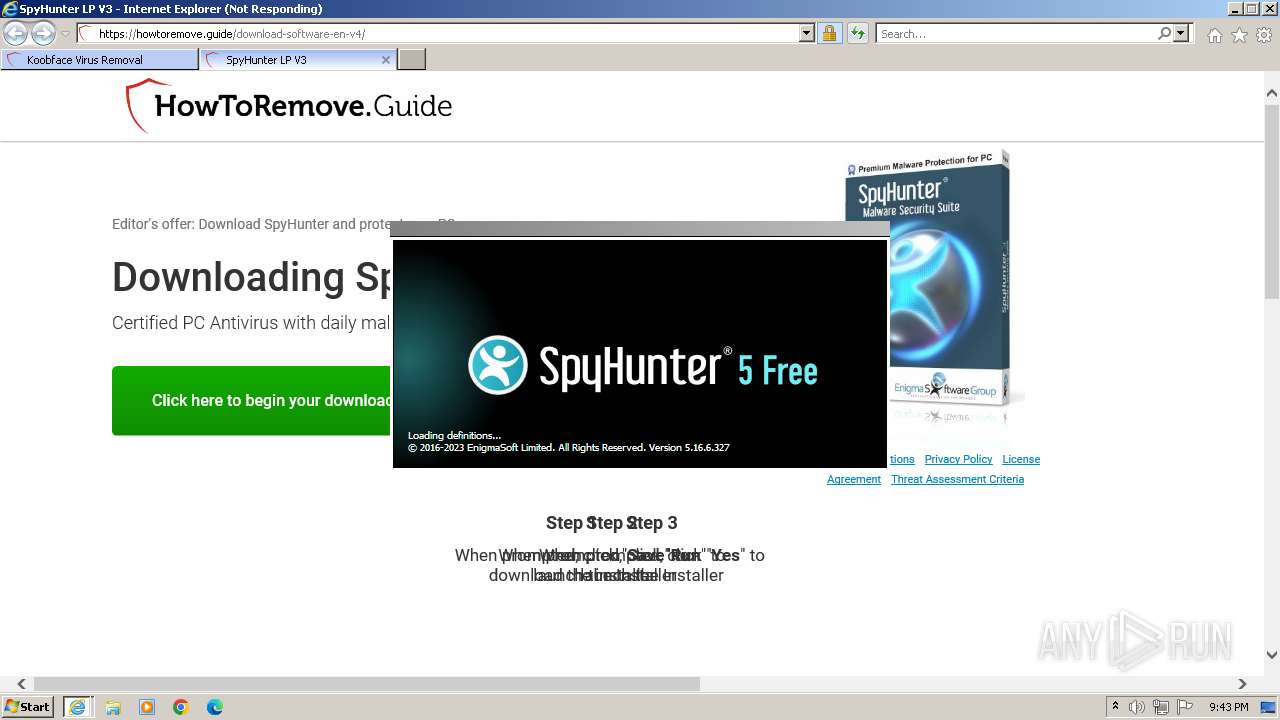Open the Privacy Policy link
Viewport: 1280px width, 720px height.
tap(958, 459)
